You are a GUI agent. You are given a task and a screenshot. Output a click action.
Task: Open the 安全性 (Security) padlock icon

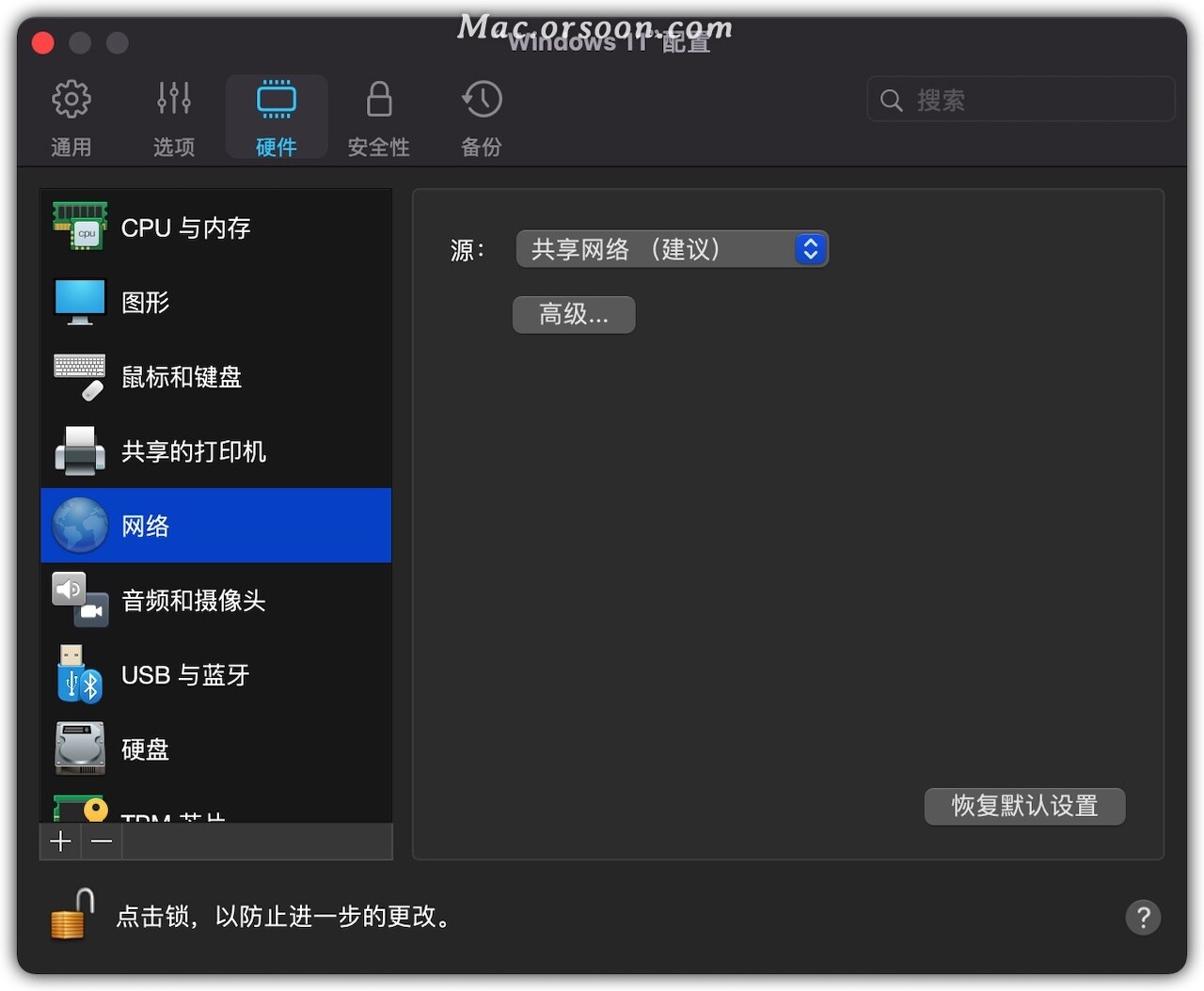click(379, 99)
